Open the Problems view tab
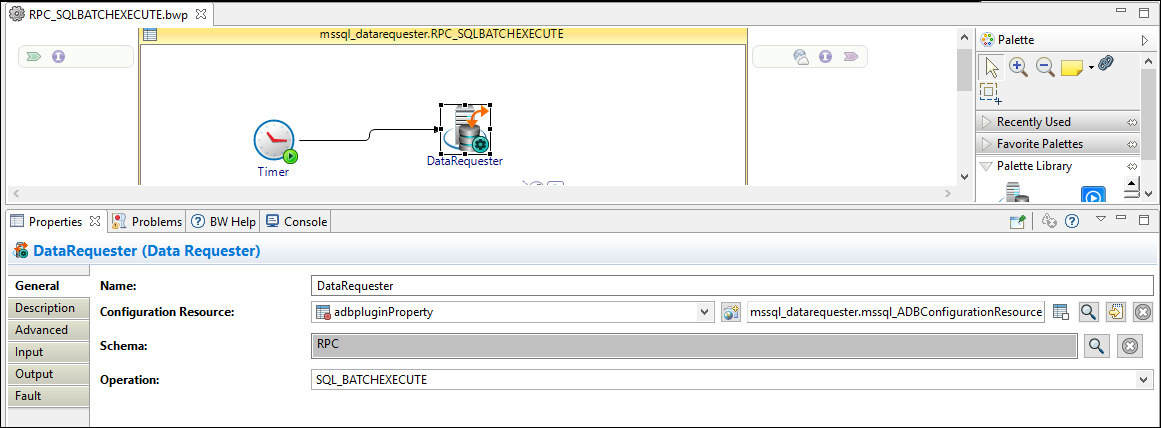Image resolution: width=1161 pixels, height=428 pixels. [147, 221]
